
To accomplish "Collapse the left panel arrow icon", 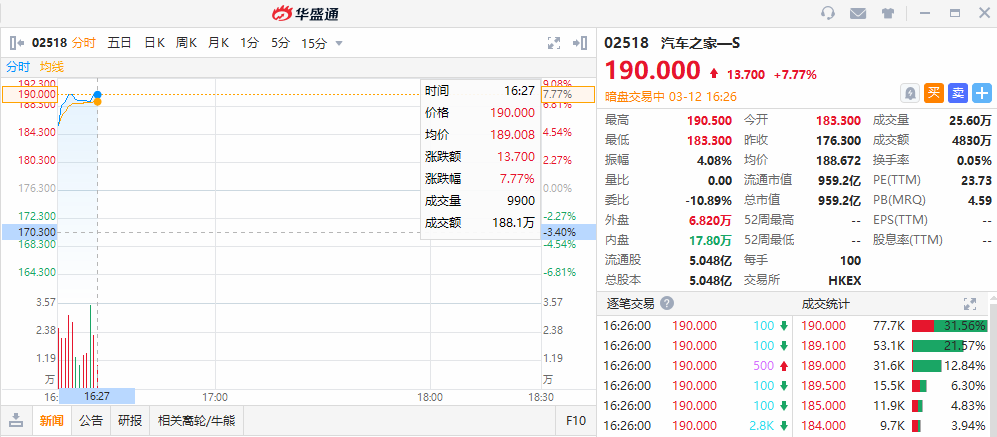I will (x=17, y=43).
